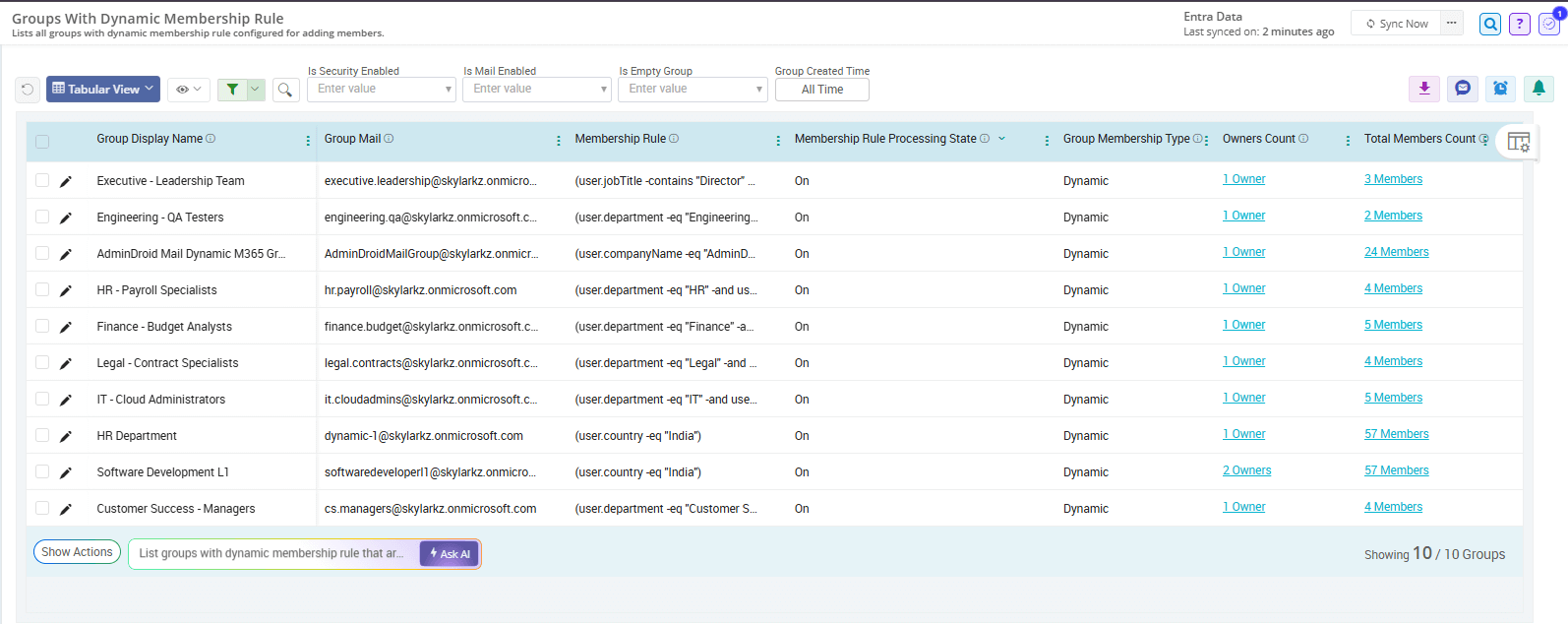
Task: Click the Show Actions button
Action: [77, 552]
